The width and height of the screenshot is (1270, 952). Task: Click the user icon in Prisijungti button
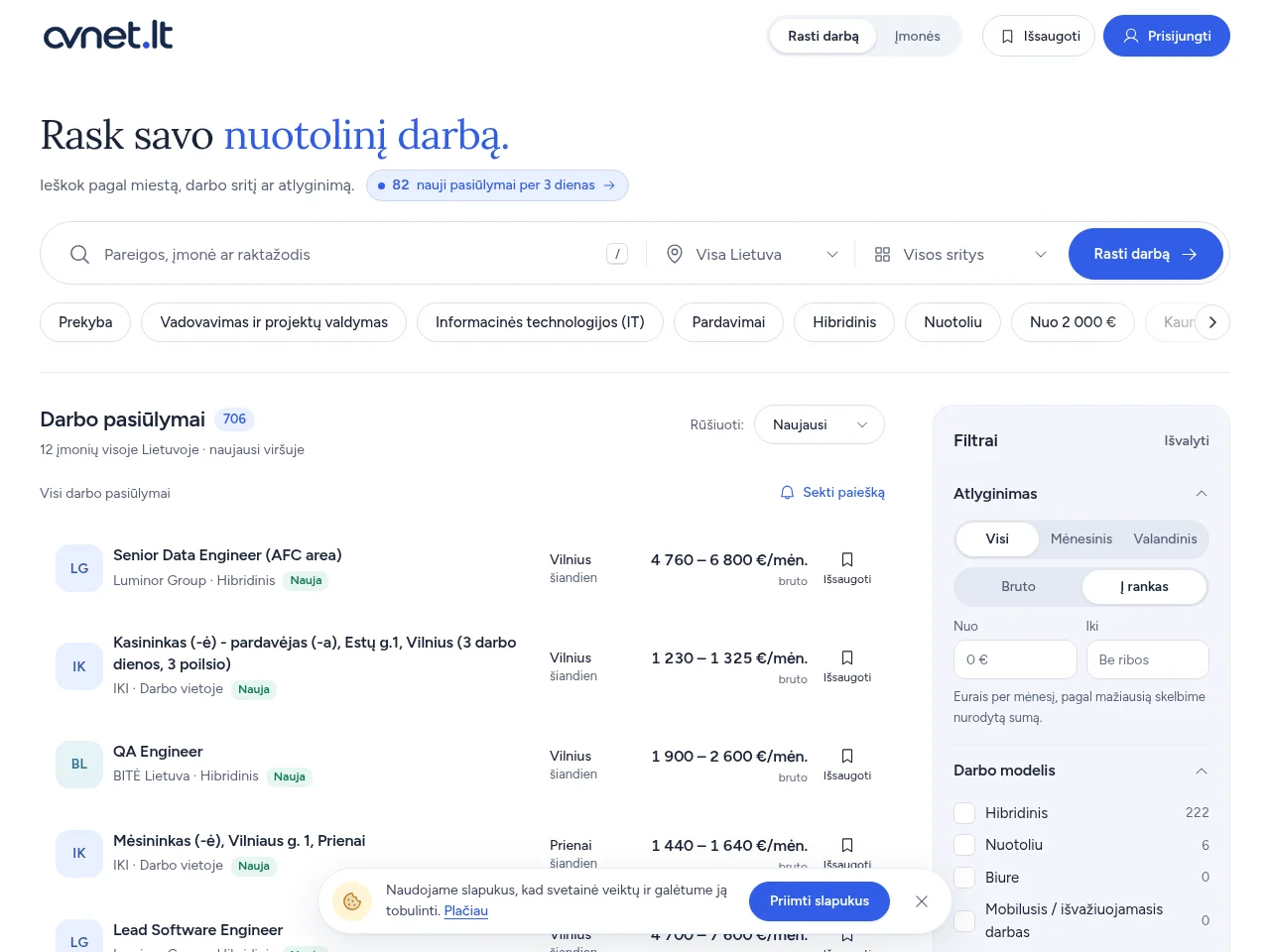click(x=1130, y=36)
